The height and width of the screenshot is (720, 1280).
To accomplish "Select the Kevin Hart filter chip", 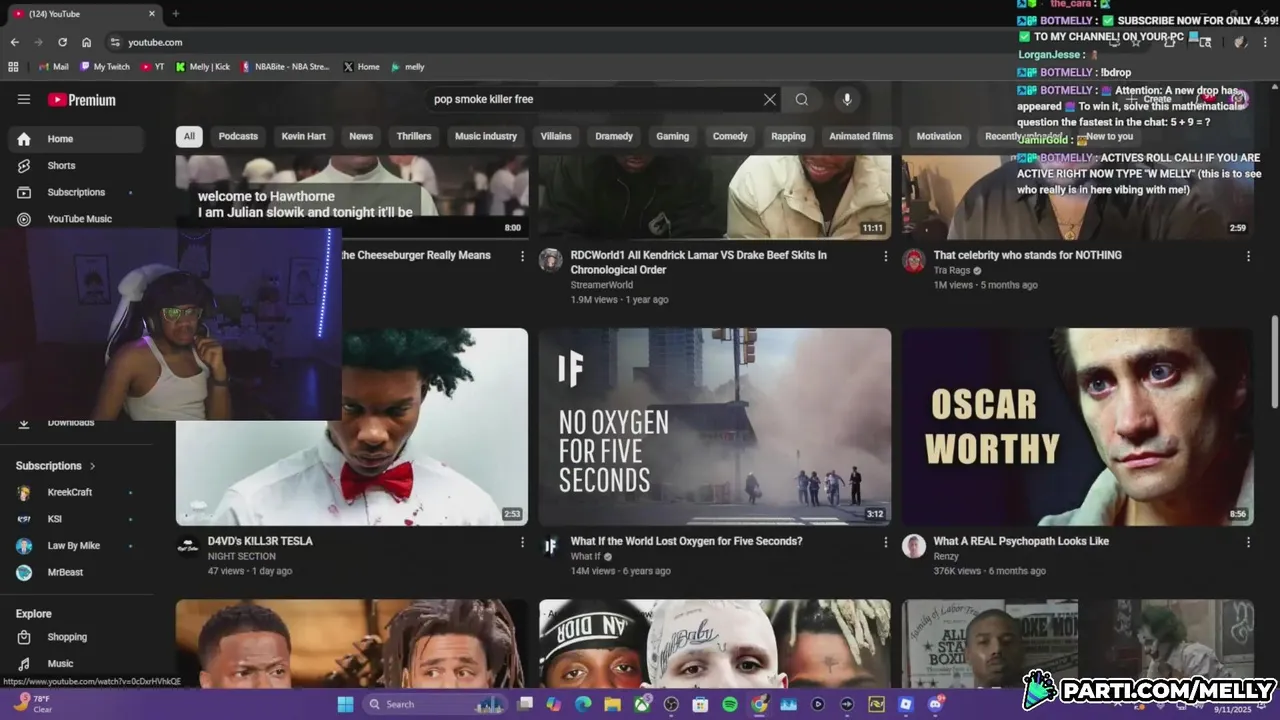I will tap(303, 136).
